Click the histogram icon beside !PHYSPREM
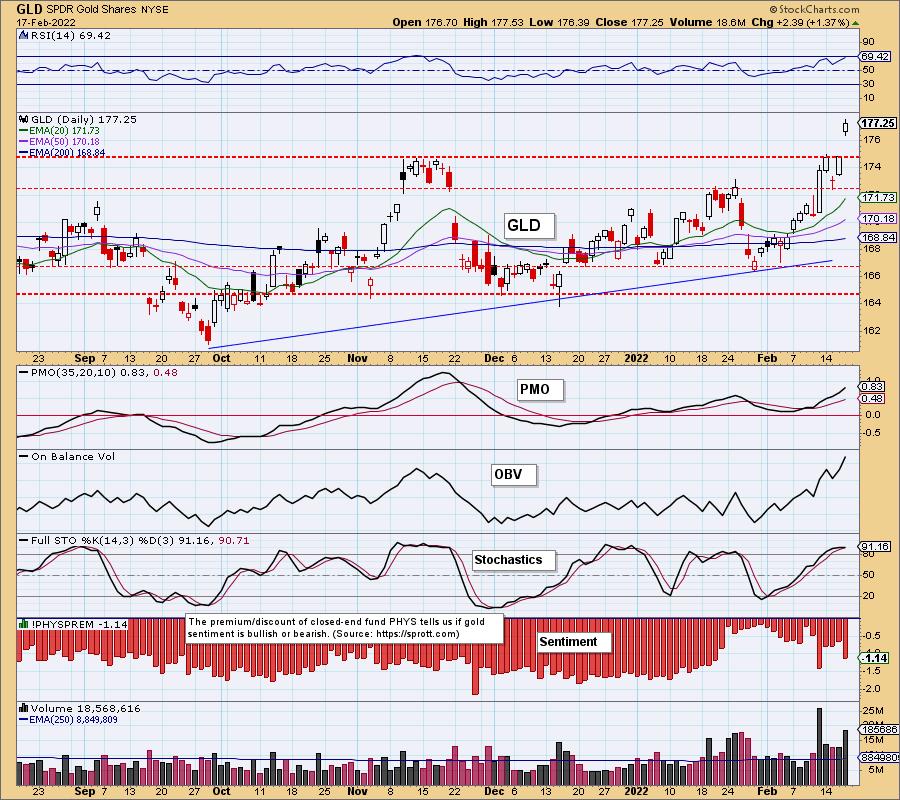The height and width of the screenshot is (800, 900). pos(24,624)
